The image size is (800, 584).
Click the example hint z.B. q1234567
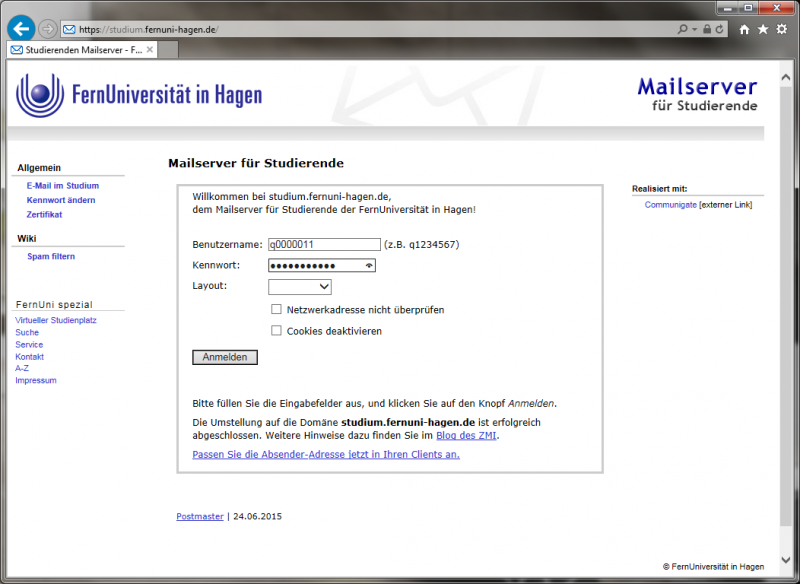[421, 244]
